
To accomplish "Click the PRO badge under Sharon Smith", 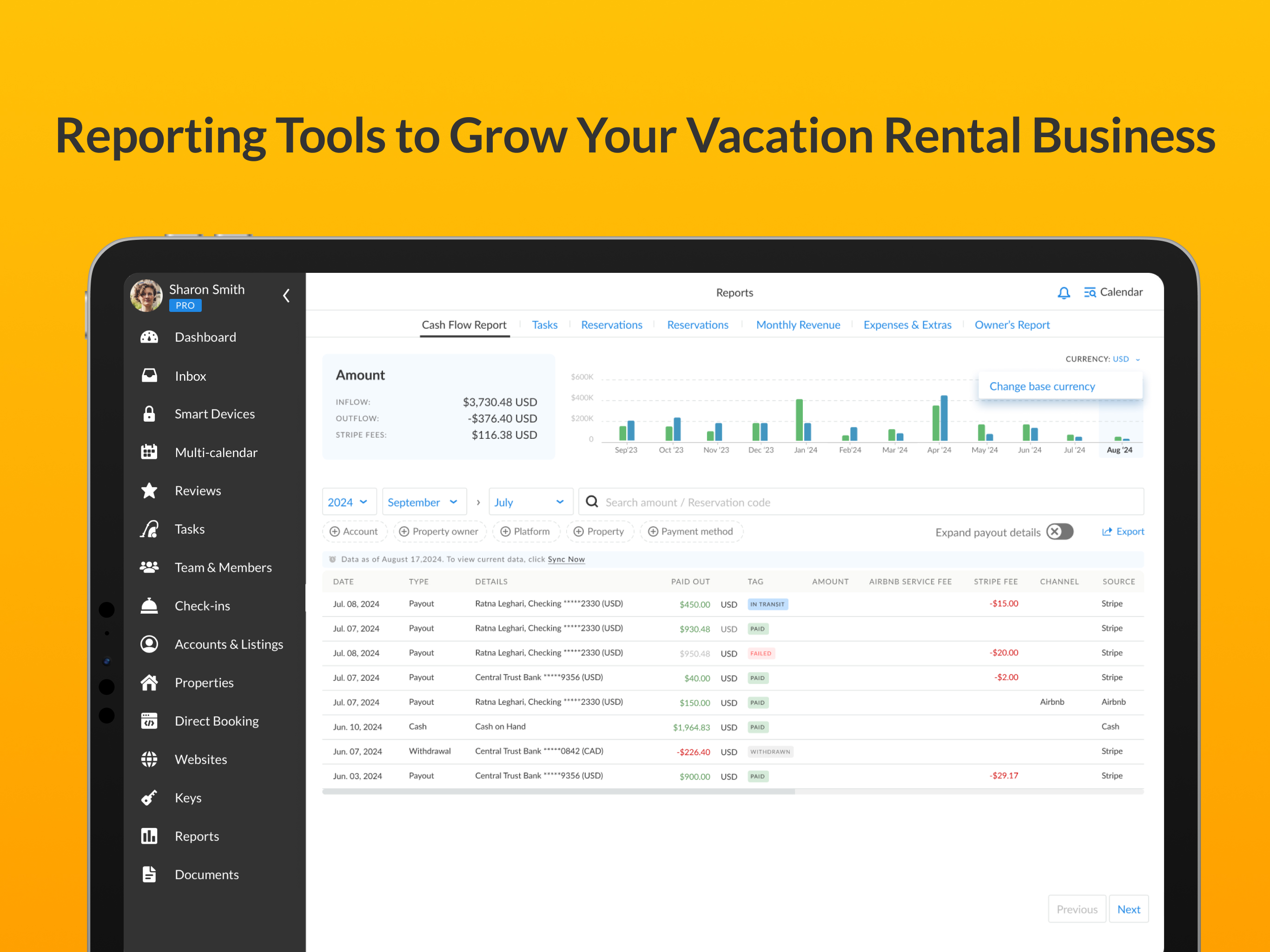I will point(185,305).
